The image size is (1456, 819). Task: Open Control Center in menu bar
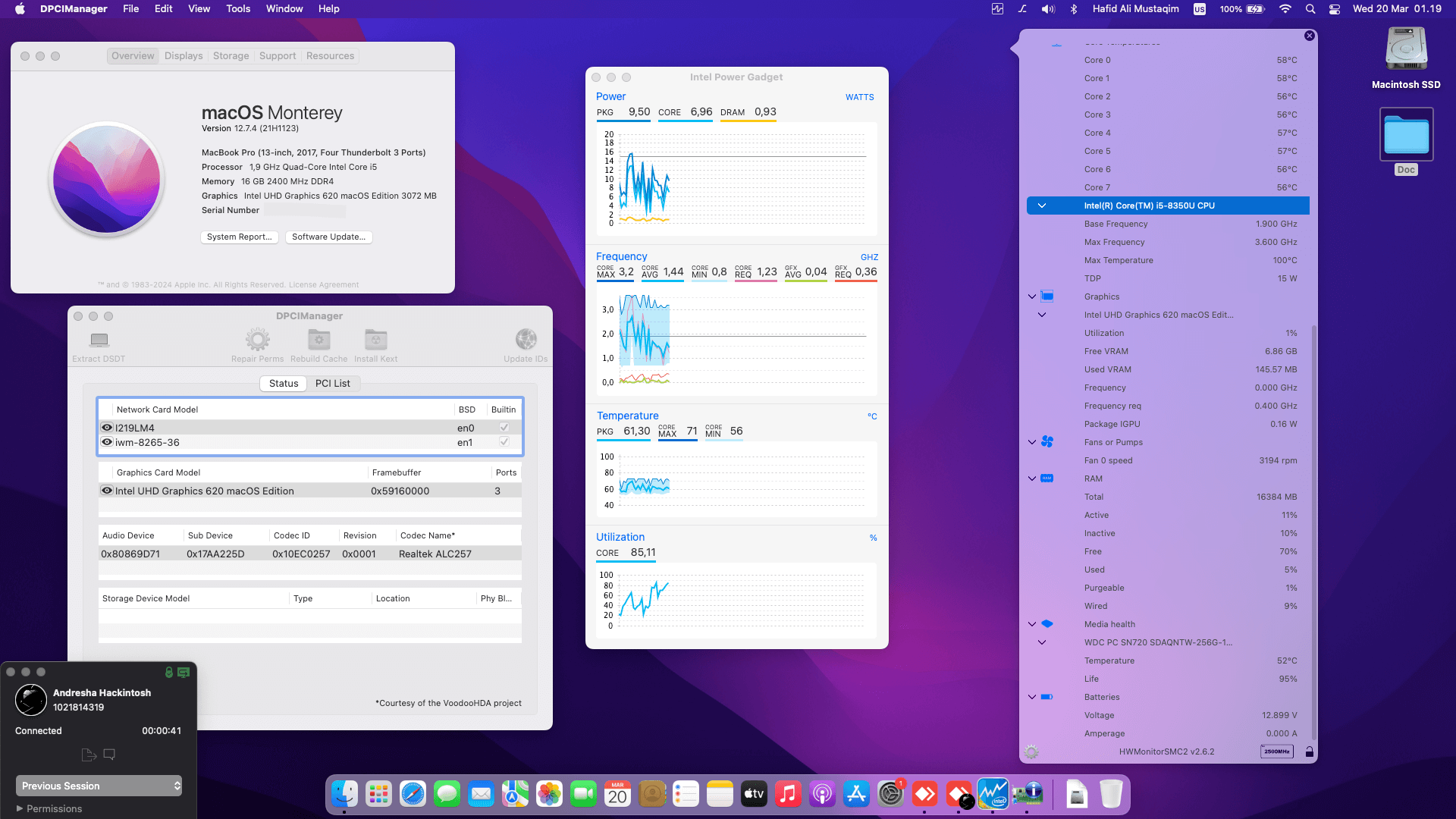(1335, 9)
